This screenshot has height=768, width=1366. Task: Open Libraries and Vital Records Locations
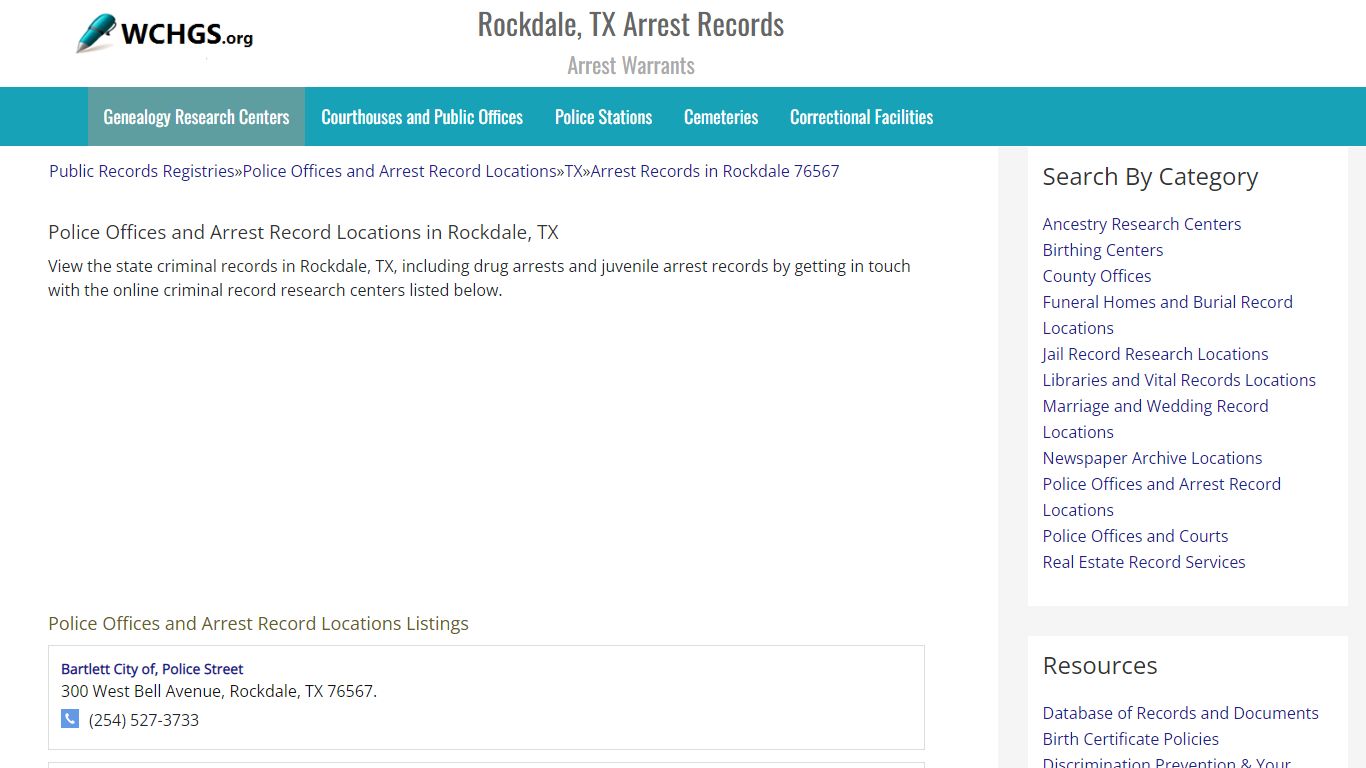click(x=1179, y=380)
